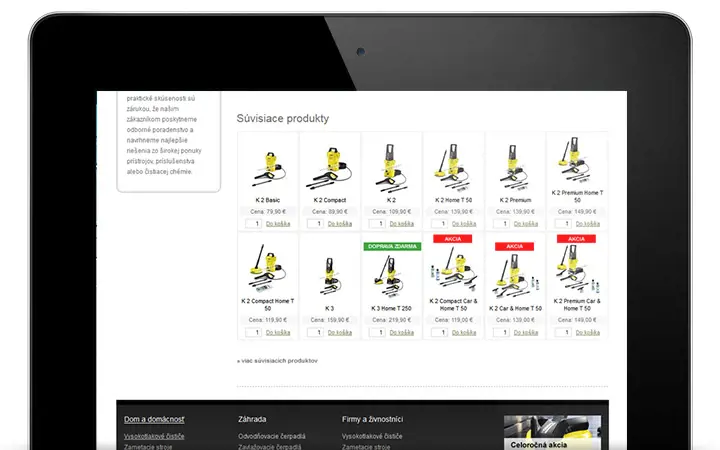
Task: Open Vysokotlakové čističe under Firmy a živnostníci
Action: [x=372, y=436]
